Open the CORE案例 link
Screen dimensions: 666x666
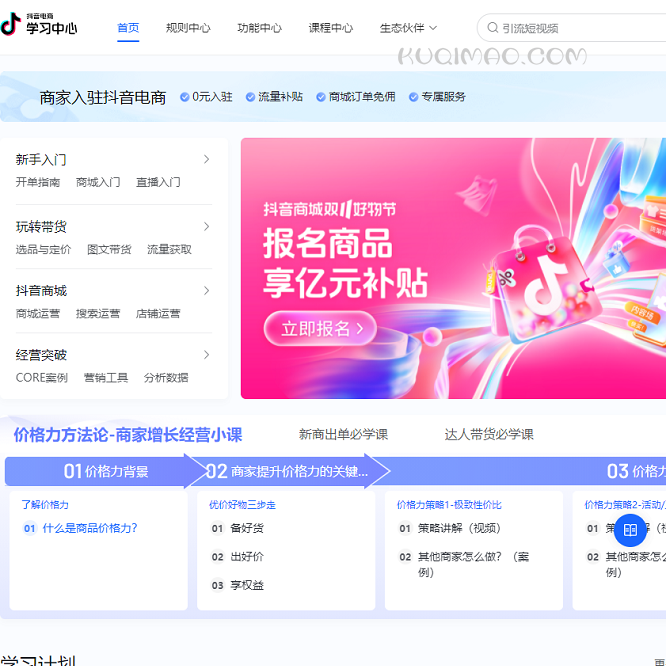coord(42,378)
